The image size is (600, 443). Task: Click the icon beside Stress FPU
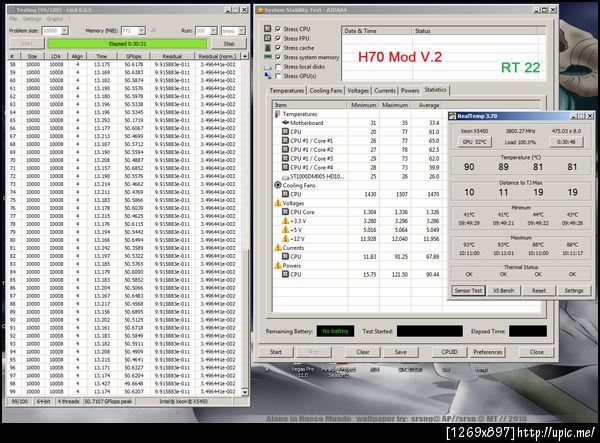tap(267, 38)
